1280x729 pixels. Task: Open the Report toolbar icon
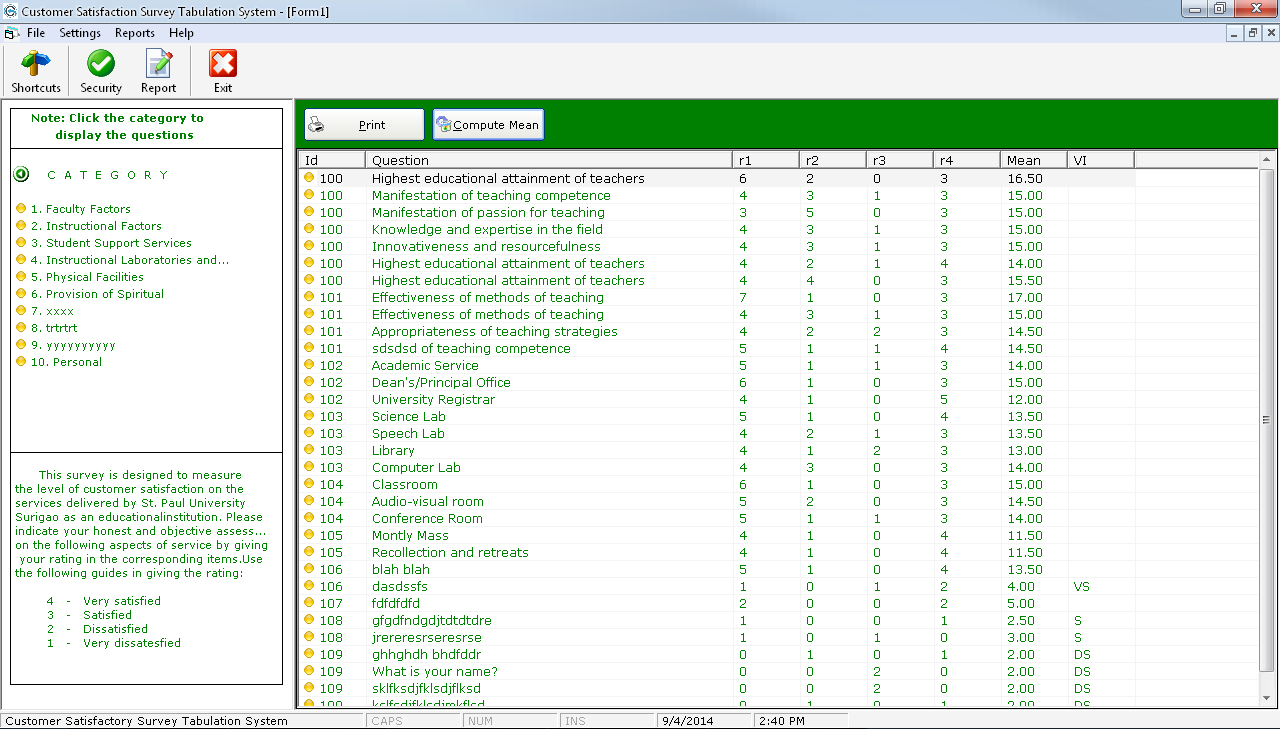[158, 62]
